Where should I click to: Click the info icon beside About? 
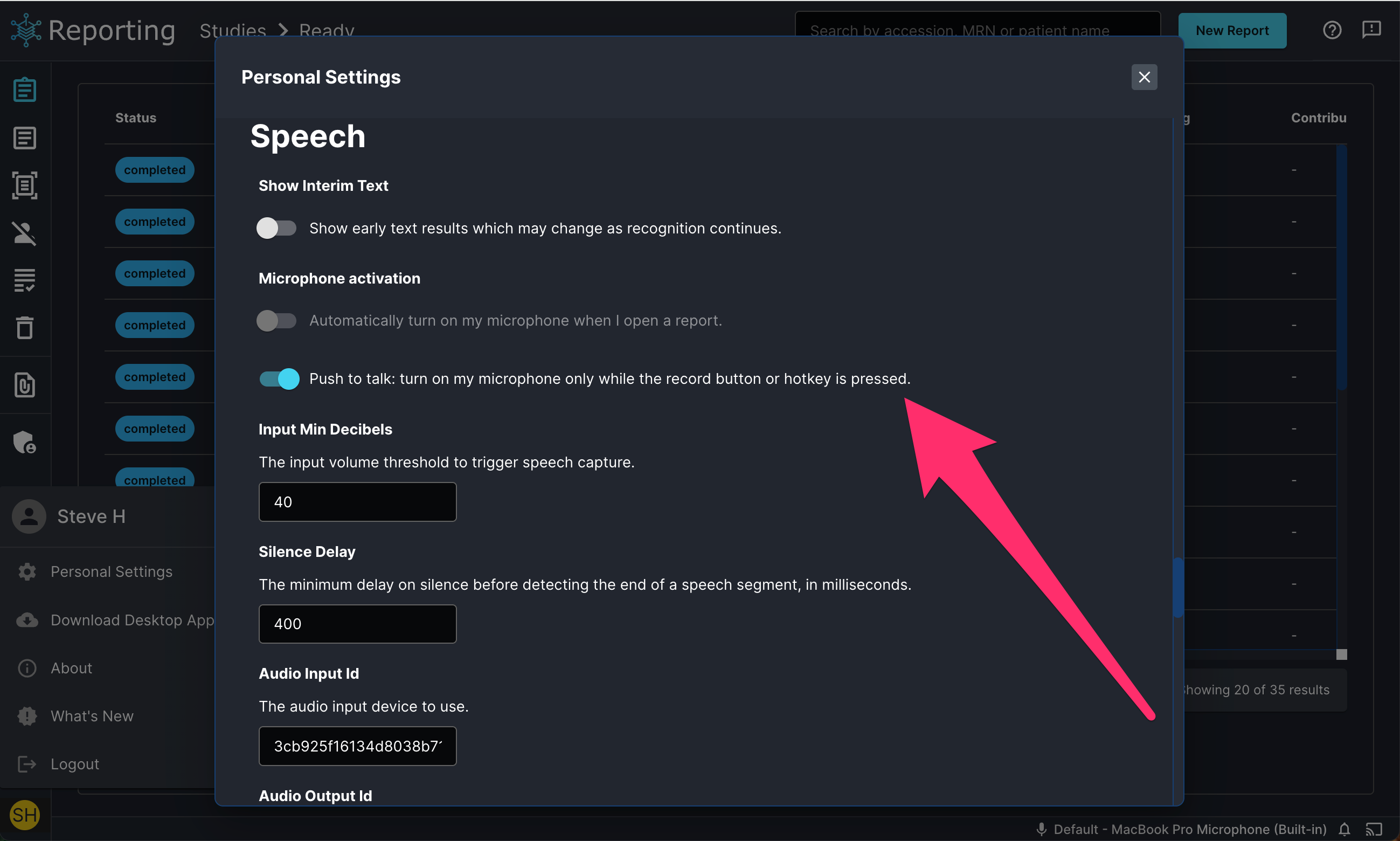pos(27,668)
